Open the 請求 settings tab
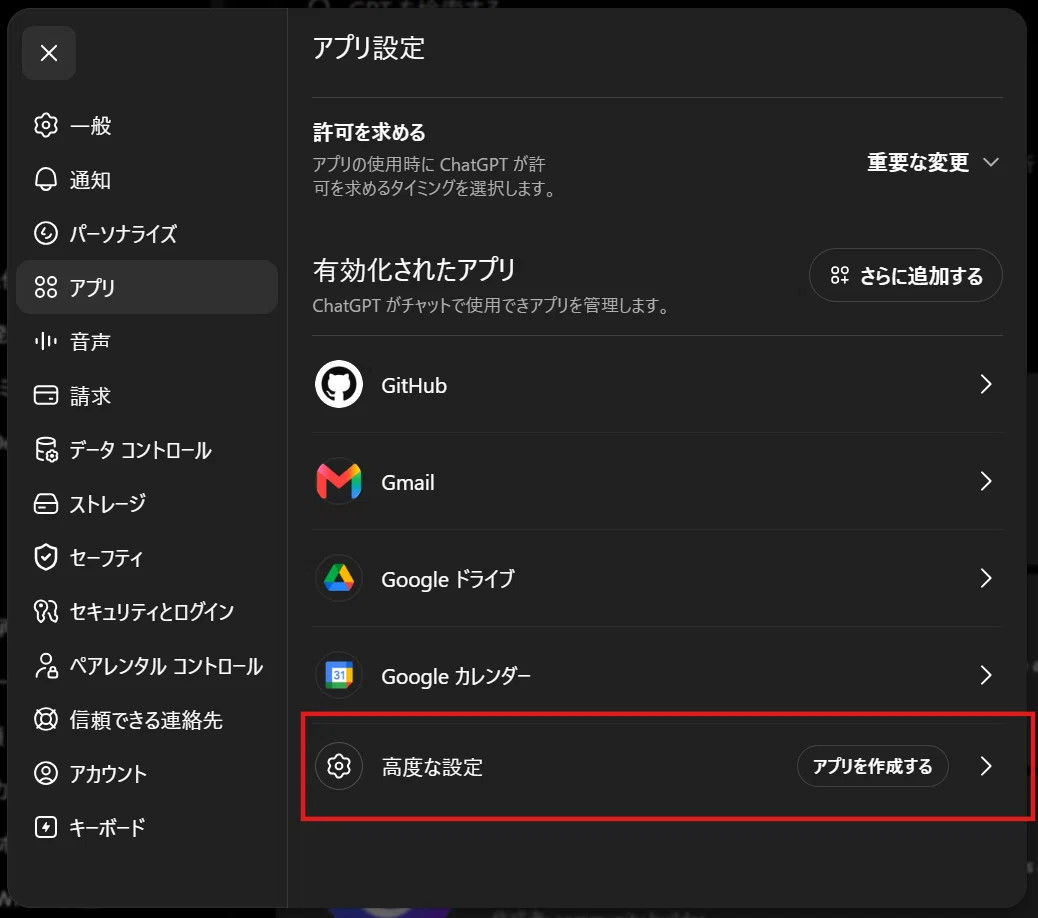The height and width of the screenshot is (918, 1038). (x=147, y=395)
